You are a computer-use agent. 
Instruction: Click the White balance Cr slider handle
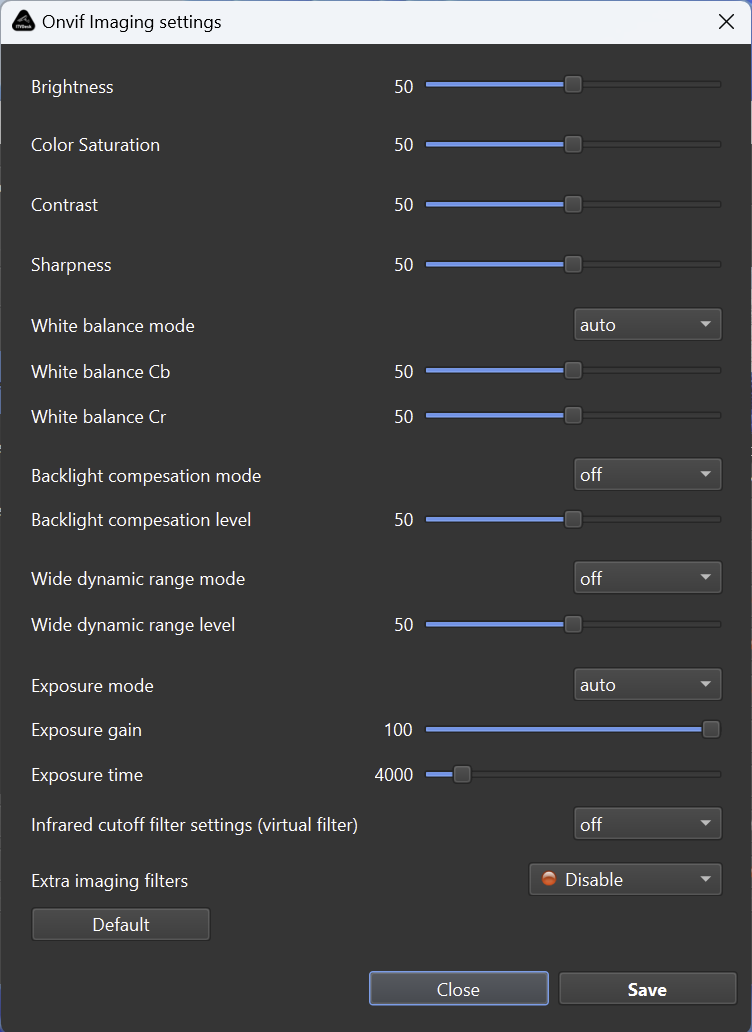(x=573, y=415)
